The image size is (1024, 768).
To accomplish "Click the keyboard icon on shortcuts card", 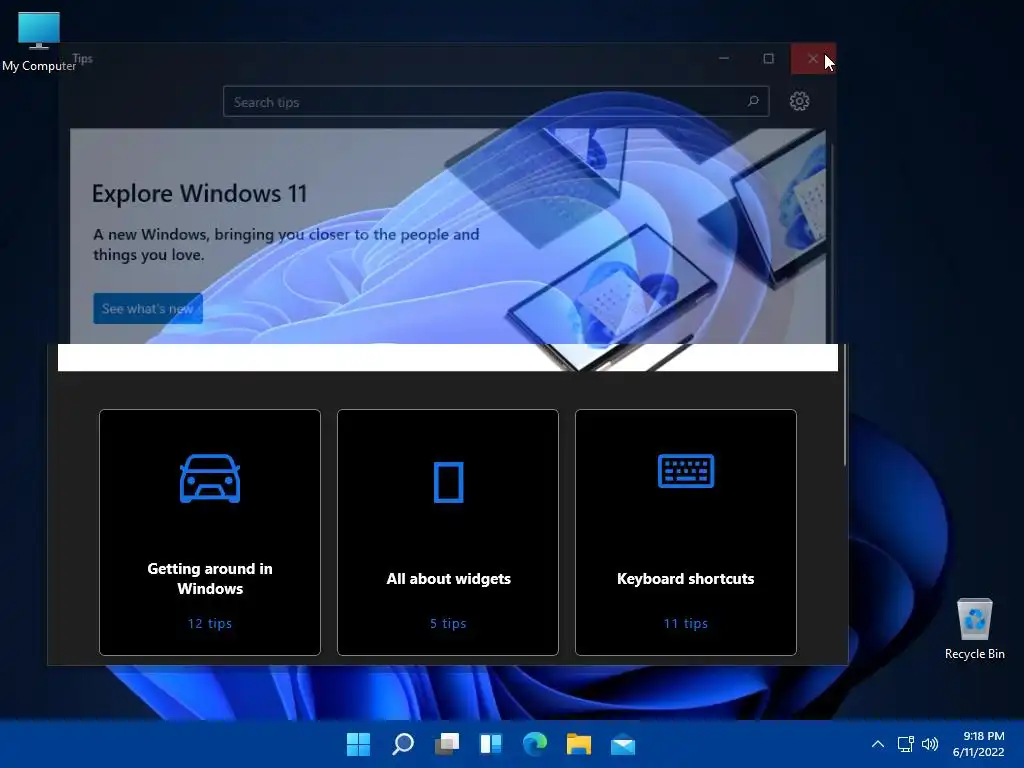I will 686,471.
